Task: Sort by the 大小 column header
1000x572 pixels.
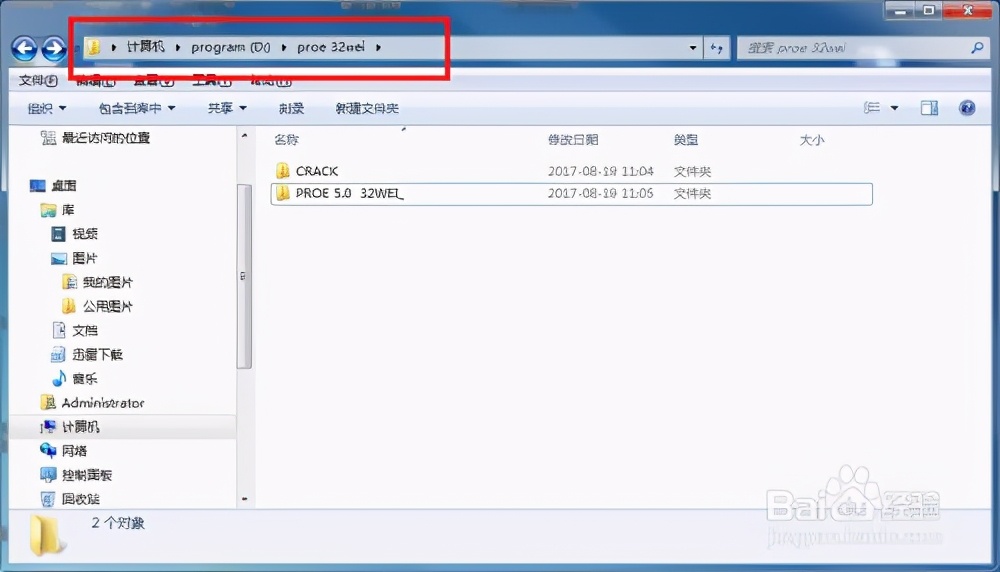Action: click(812, 140)
